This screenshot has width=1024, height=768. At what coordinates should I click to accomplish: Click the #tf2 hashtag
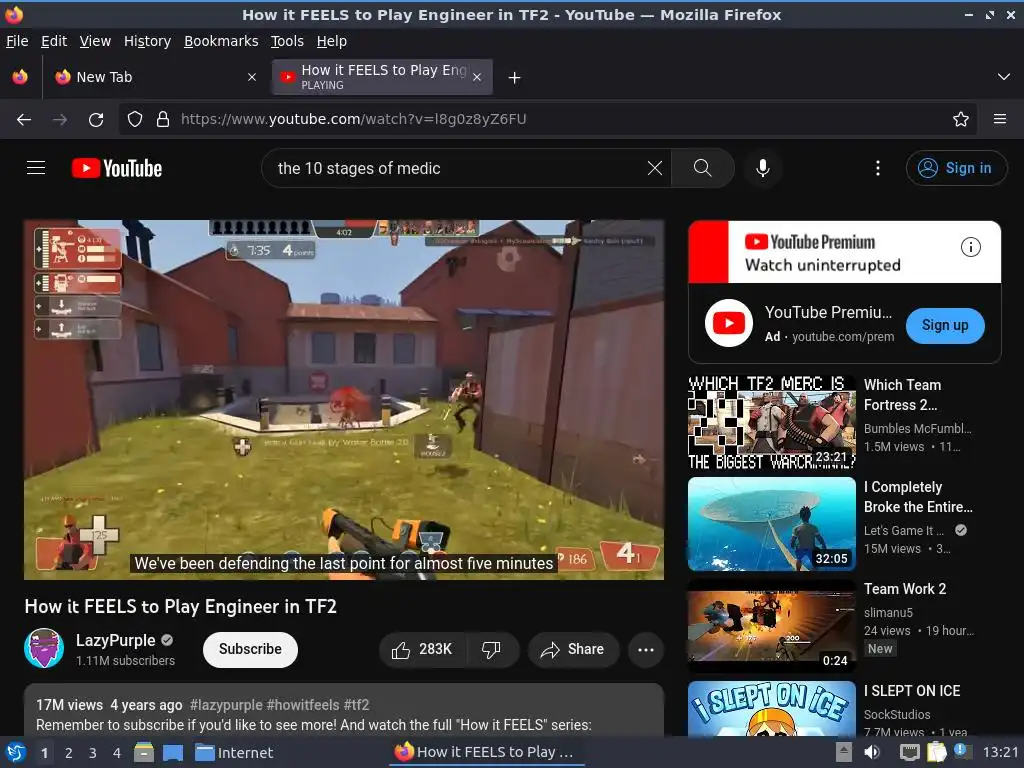[x=357, y=705]
